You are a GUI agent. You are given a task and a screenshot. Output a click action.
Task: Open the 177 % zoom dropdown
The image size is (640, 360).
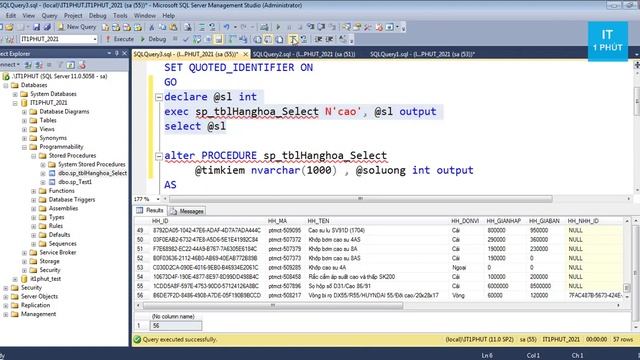point(158,199)
